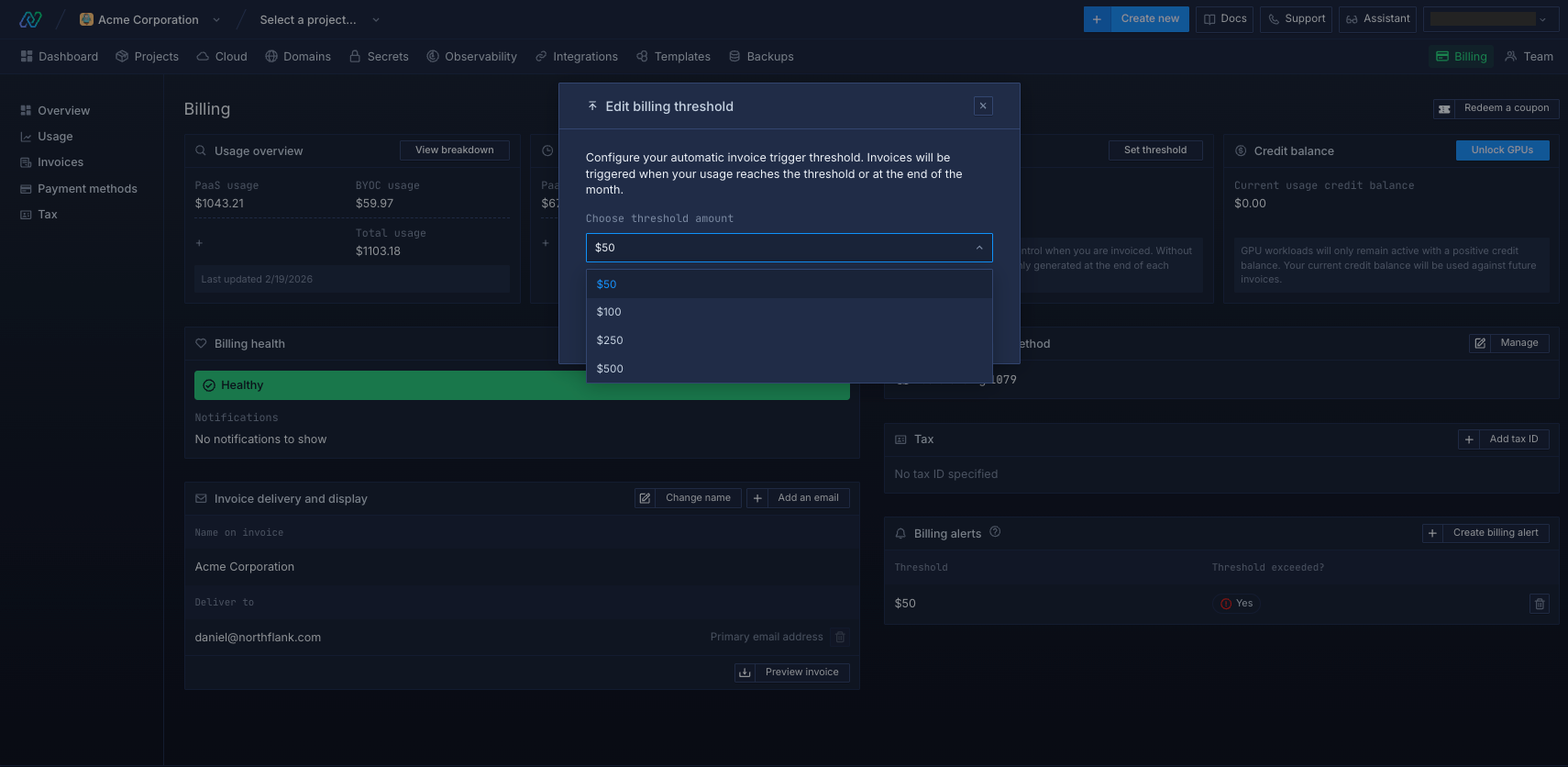Go to Payment methods in the sidebar
1568x767 pixels.
click(87, 189)
